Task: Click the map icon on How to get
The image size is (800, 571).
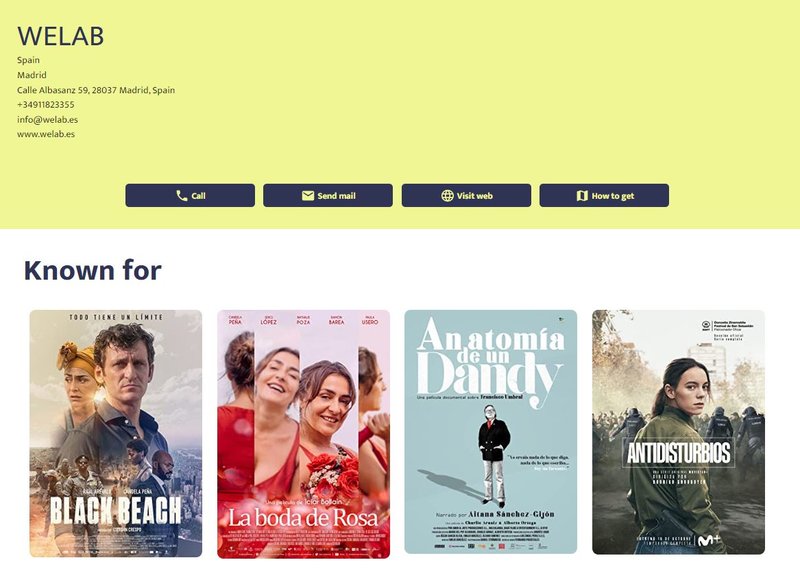Action: click(x=582, y=196)
